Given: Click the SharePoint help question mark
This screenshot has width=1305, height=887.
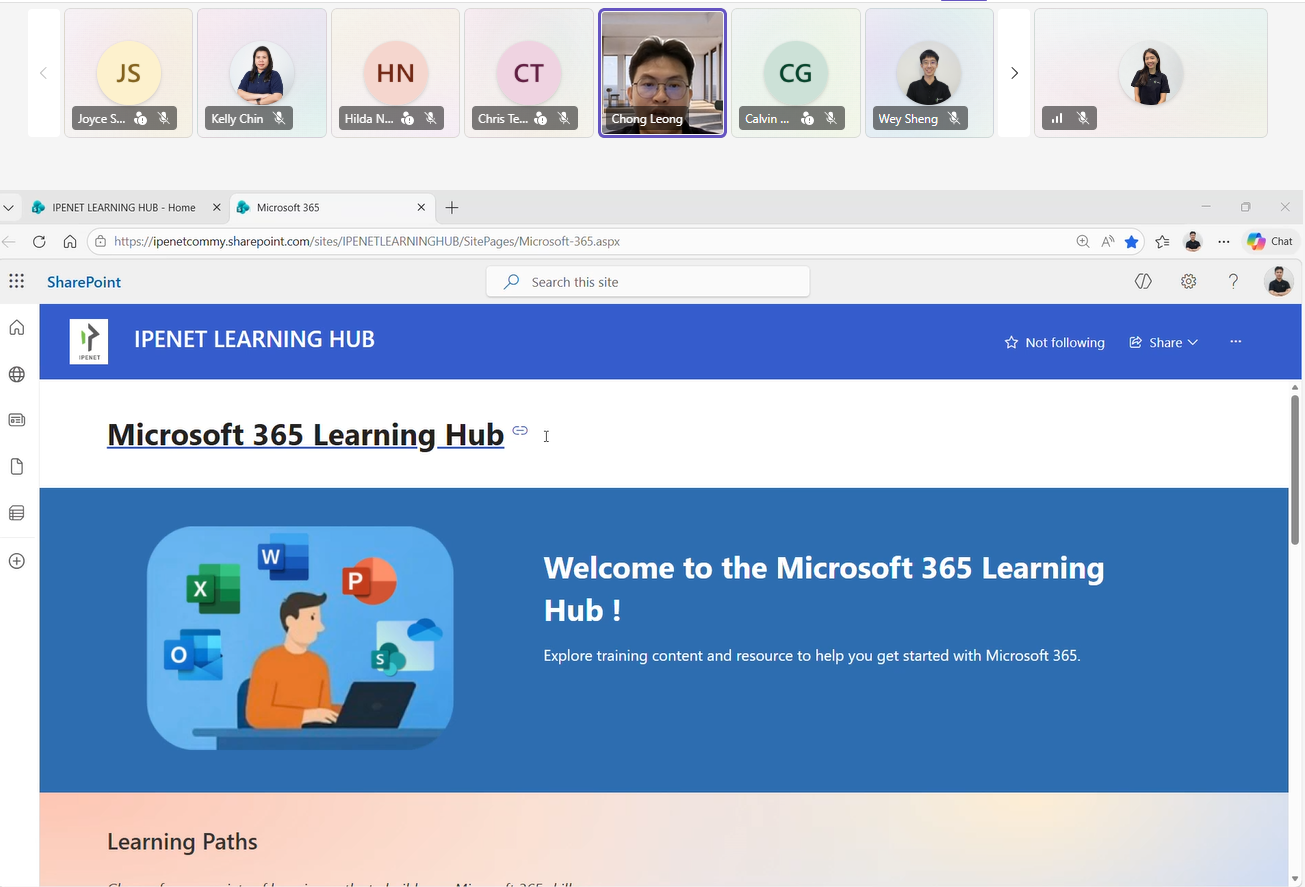Looking at the screenshot, I should point(1233,282).
